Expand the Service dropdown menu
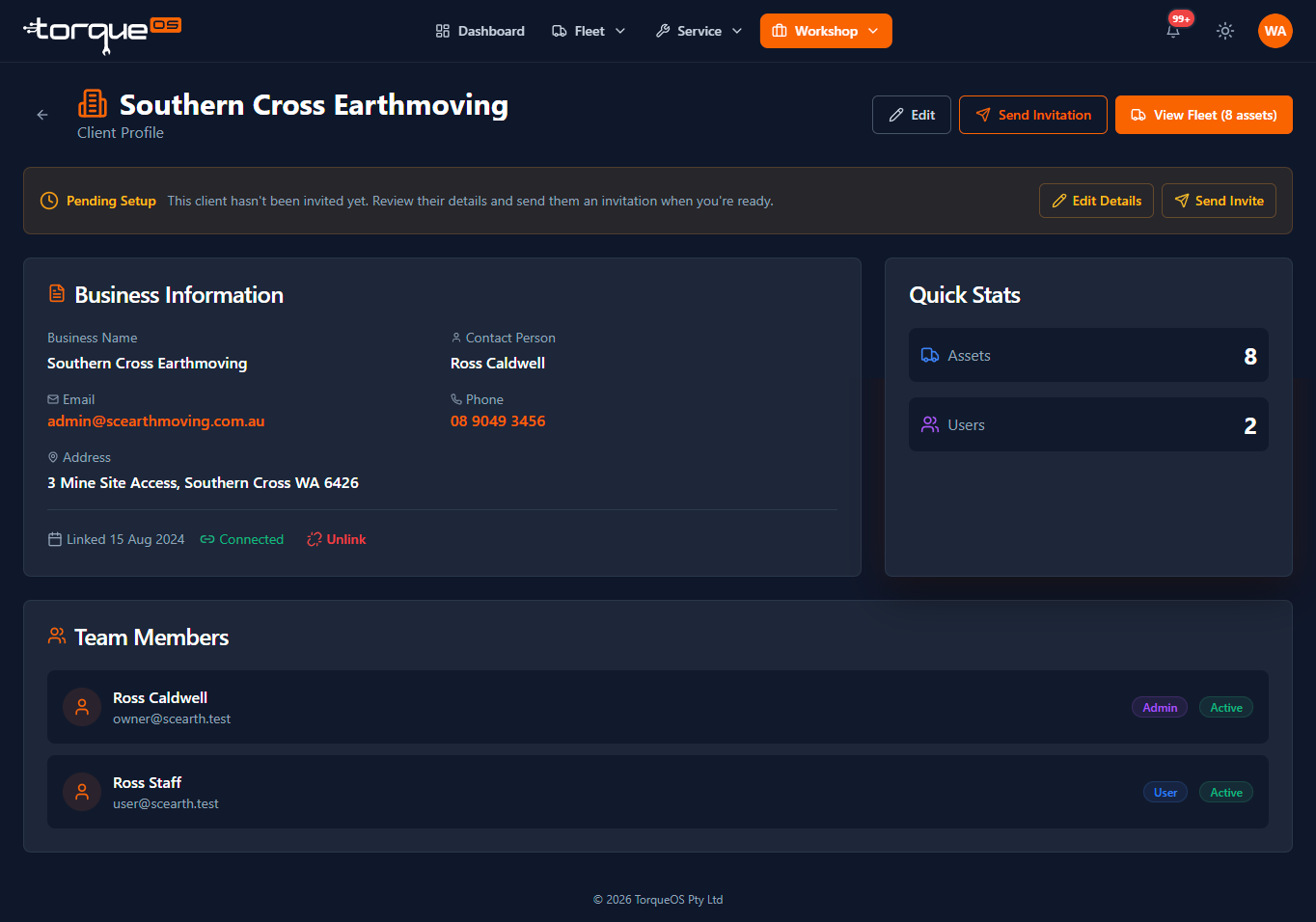Viewport: 1316px width, 922px height. tap(699, 31)
